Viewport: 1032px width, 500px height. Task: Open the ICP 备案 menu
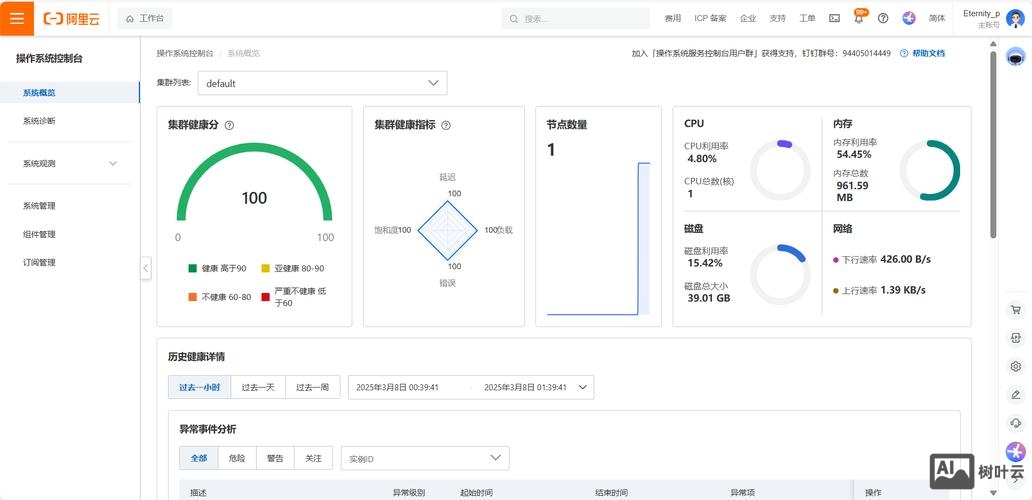[710, 18]
